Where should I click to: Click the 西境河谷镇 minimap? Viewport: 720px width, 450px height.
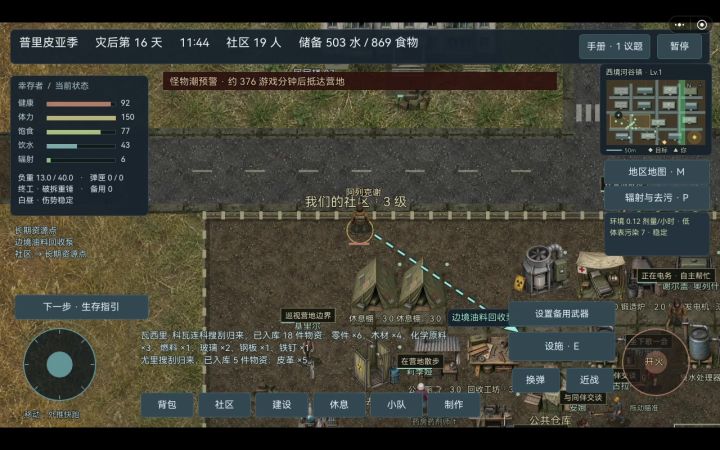pyautogui.click(x=656, y=112)
